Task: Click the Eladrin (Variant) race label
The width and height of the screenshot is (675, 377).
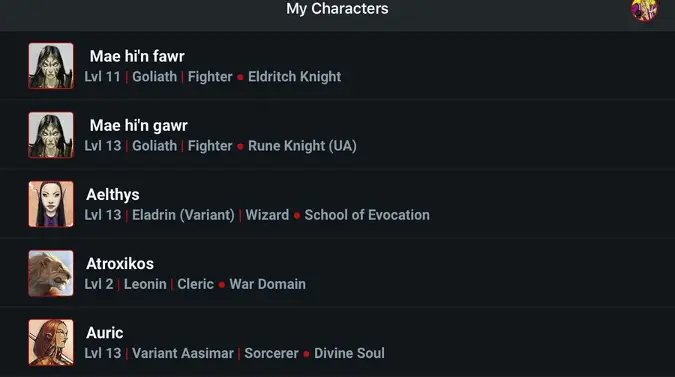Action: [x=183, y=215]
